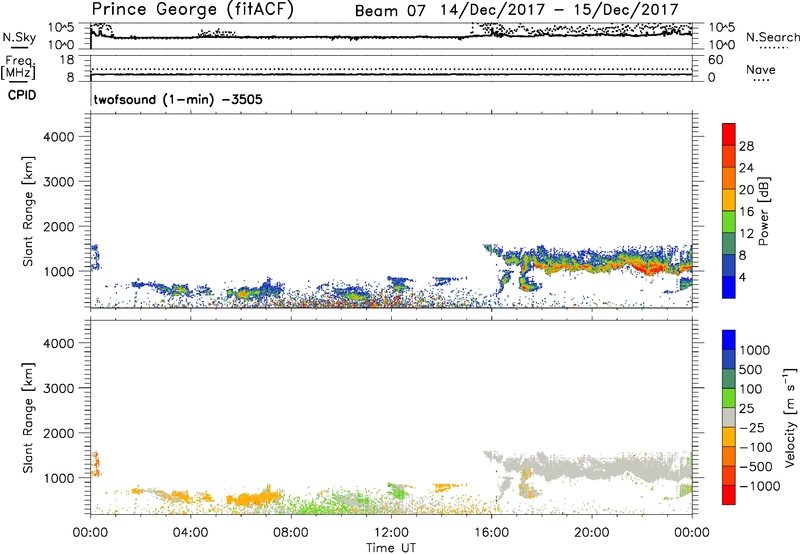Click the orange velocity patch near 07:00
This screenshot has width=800, height=554.
click(255, 498)
